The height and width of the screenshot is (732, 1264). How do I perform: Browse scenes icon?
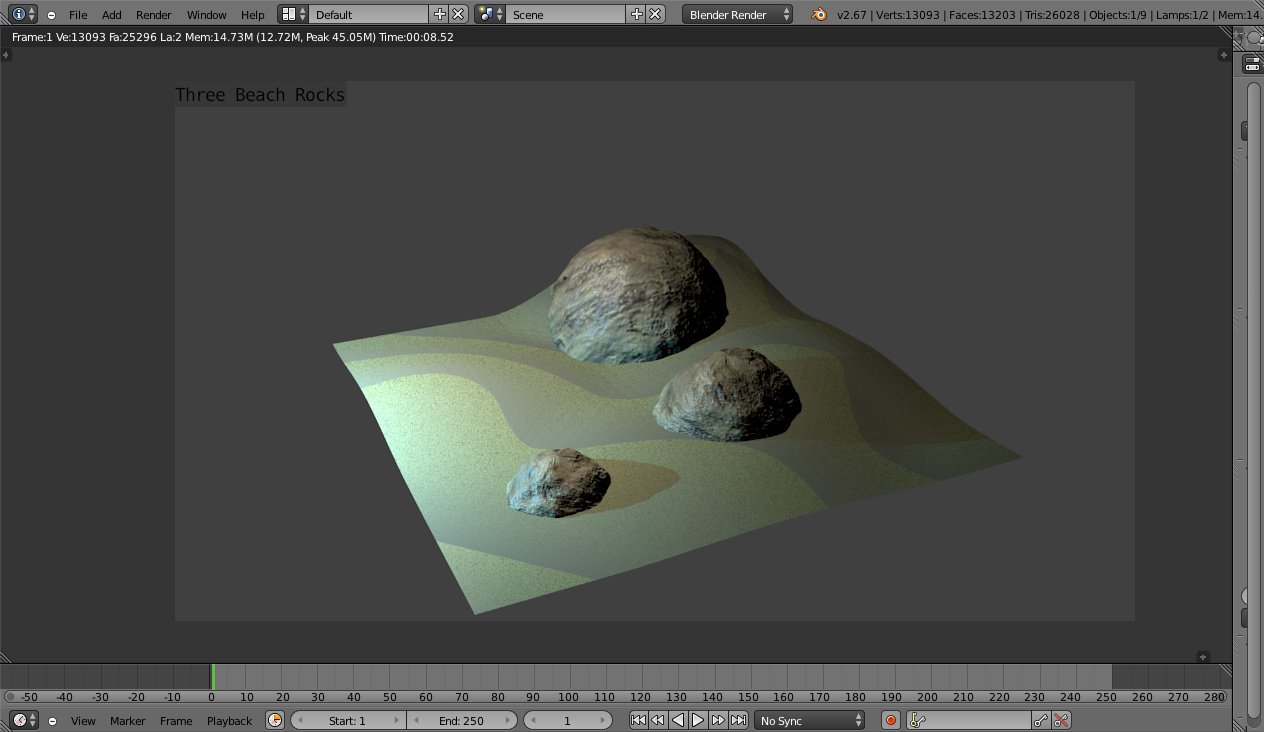coord(490,14)
